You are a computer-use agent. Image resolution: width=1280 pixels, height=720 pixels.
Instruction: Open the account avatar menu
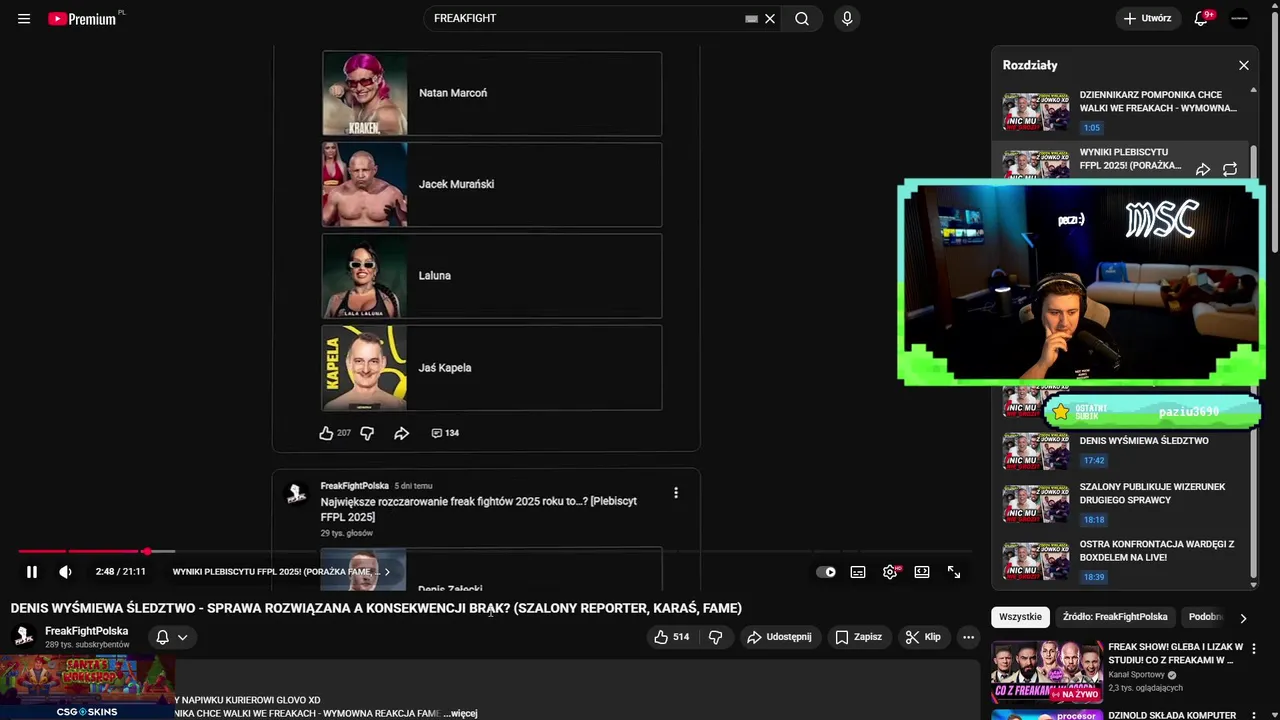pos(1240,18)
